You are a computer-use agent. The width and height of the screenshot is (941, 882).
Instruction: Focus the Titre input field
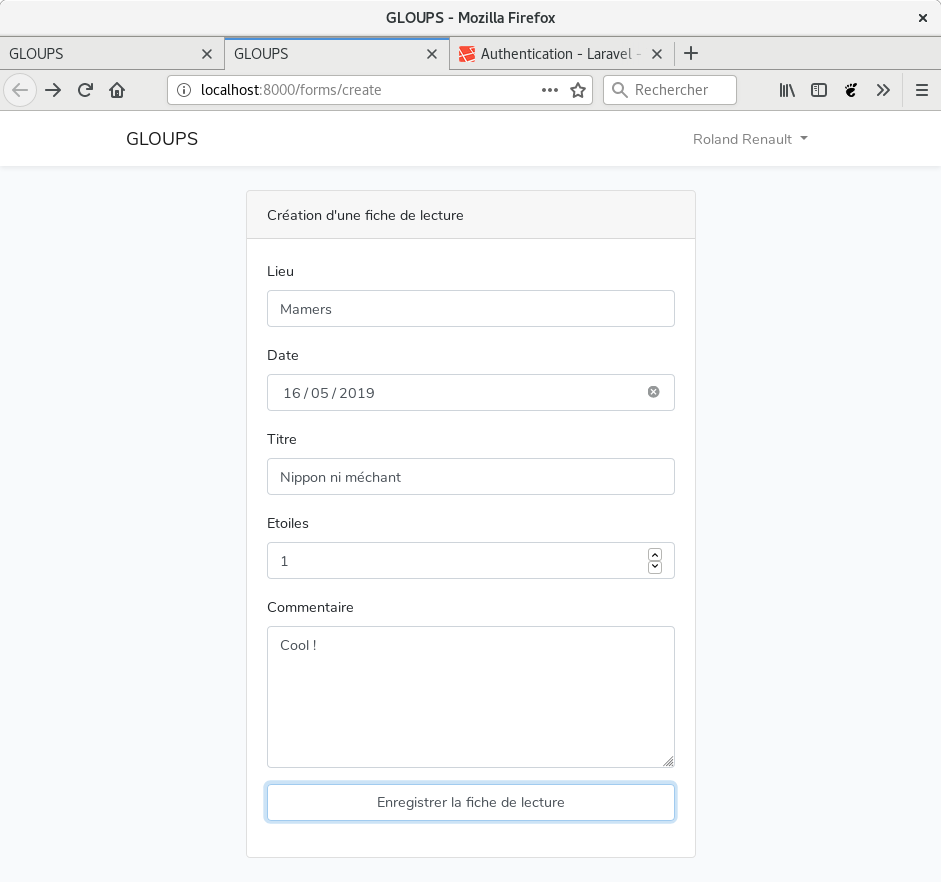470,477
